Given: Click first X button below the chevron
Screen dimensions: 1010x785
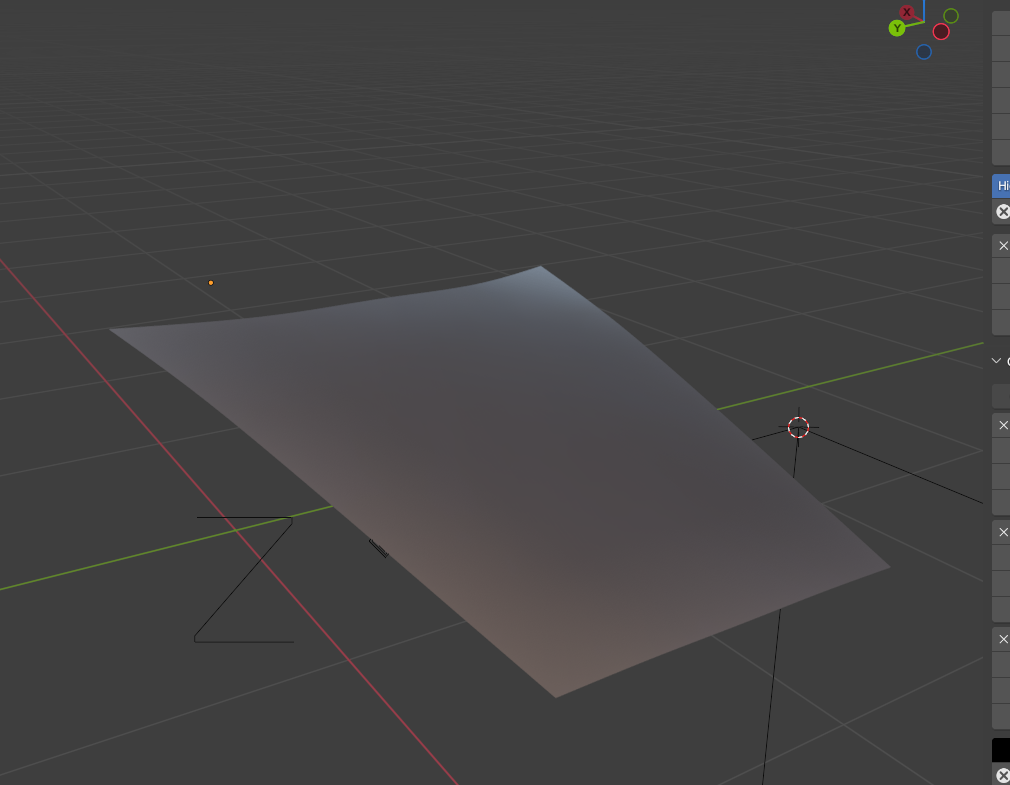Looking at the screenshot, I should point(1003,425).
